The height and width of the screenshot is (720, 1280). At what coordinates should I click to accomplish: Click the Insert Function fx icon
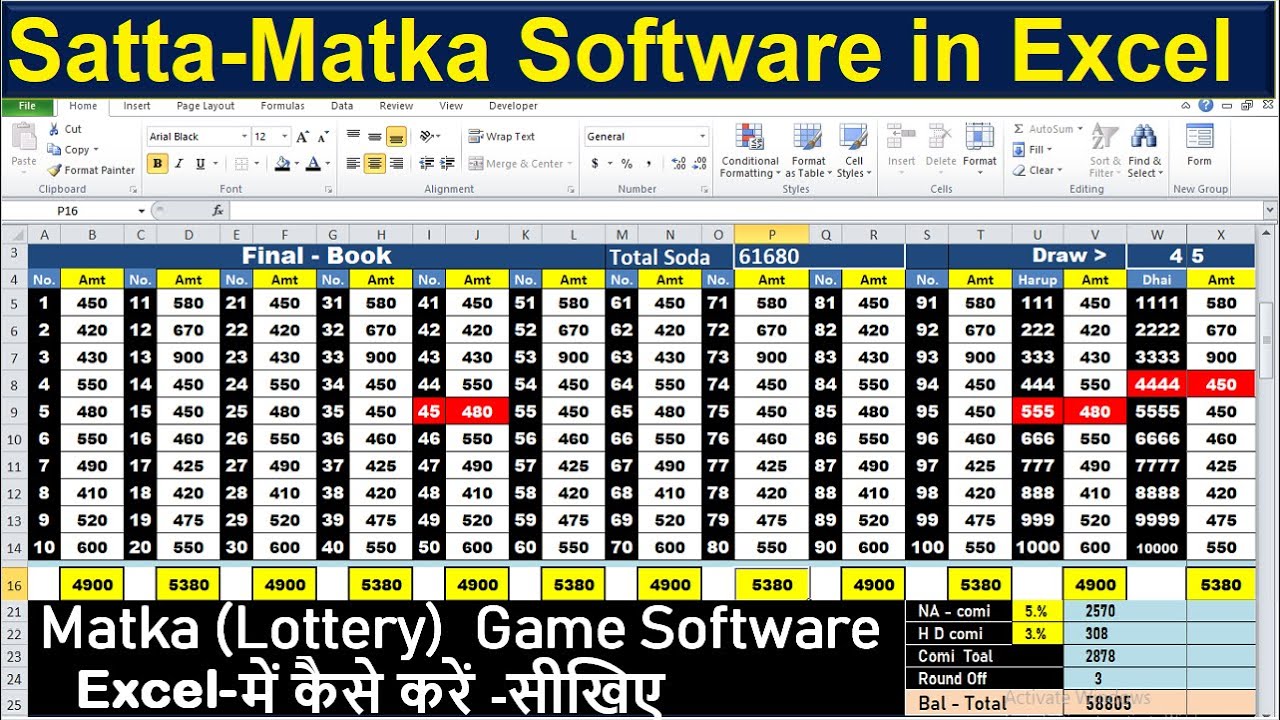tap(218, 211)
